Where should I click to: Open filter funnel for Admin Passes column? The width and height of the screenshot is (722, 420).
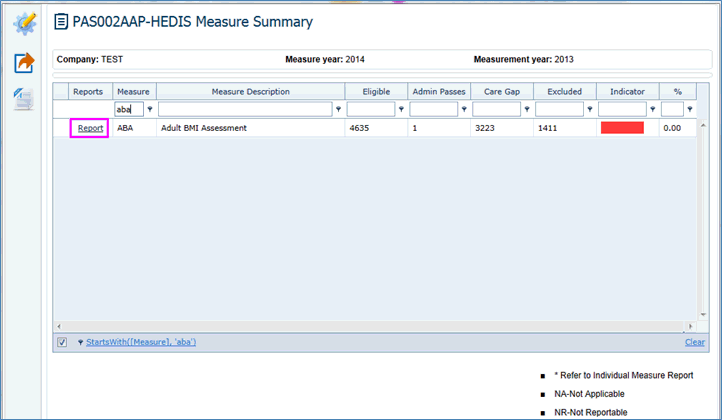(x=465, y=109)
